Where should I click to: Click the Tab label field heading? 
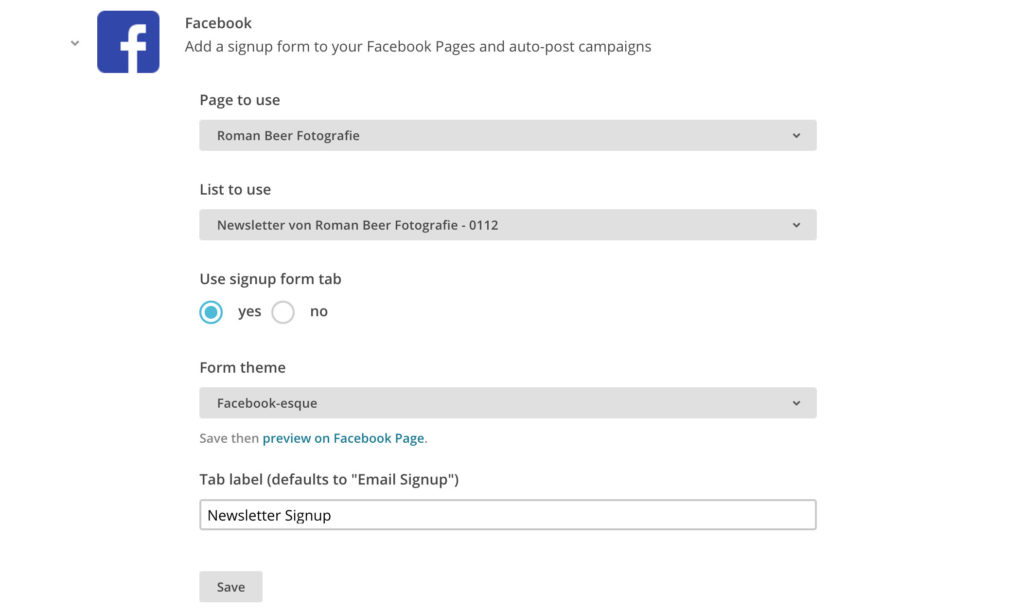[329, 479]
